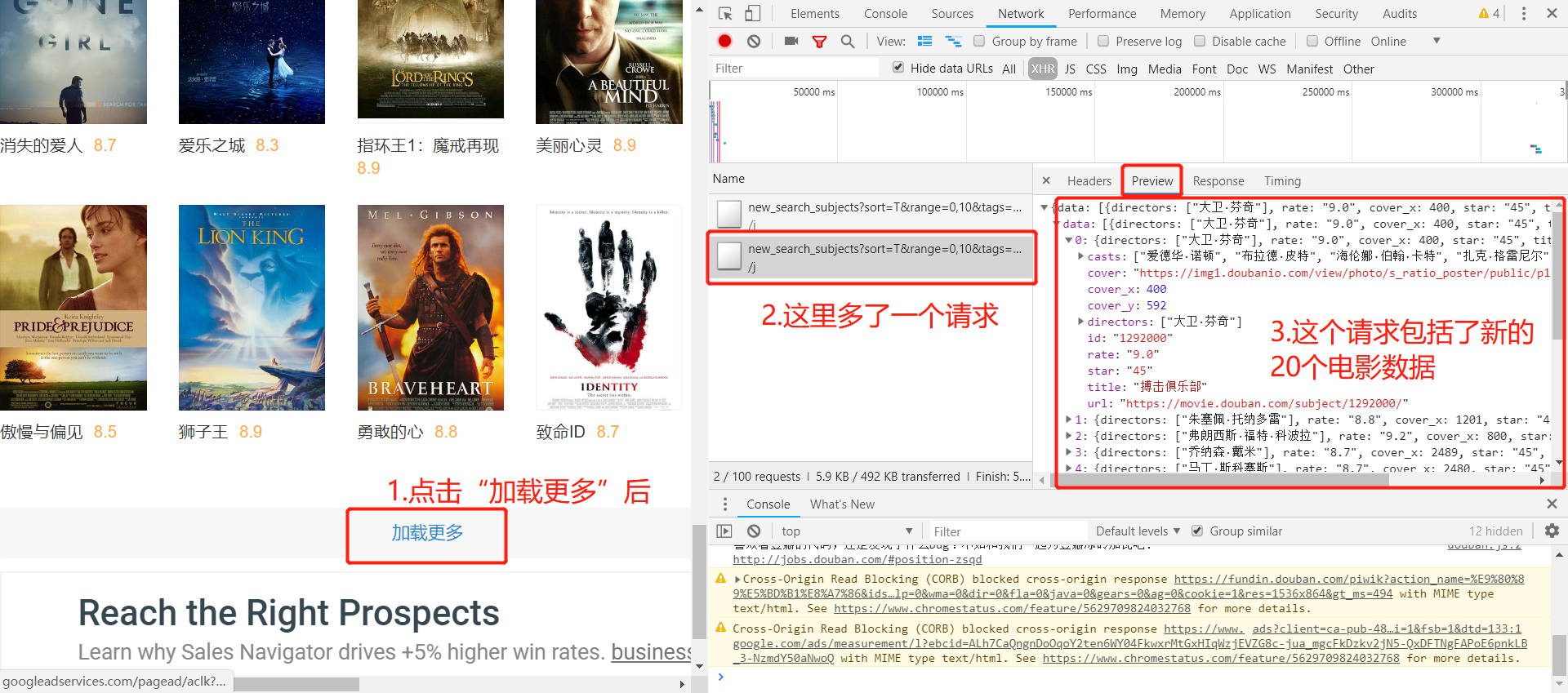The image size is (1568, 693).
Task: Open DevTools customize three-dot menu
Action: click(1523, 13)
